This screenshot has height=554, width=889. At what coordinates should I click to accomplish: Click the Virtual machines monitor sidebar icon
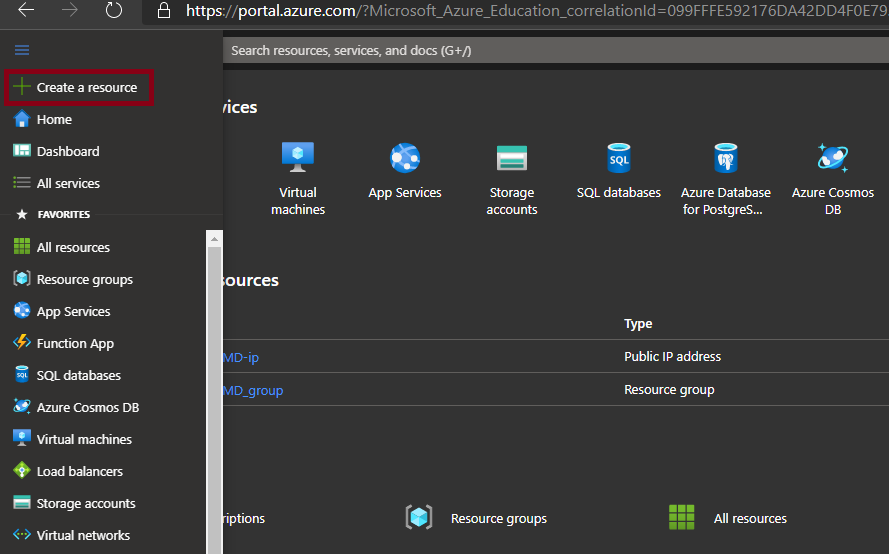click(22, 438)
